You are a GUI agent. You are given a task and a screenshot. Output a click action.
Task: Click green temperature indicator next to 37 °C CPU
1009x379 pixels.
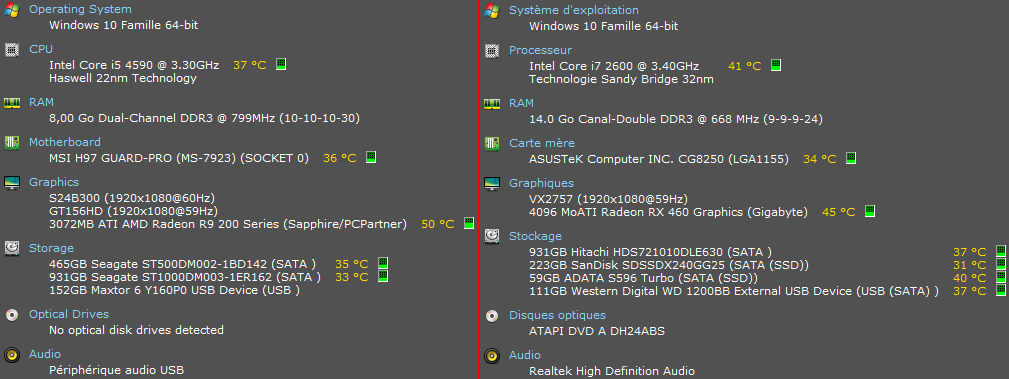[x=281, y=64]
